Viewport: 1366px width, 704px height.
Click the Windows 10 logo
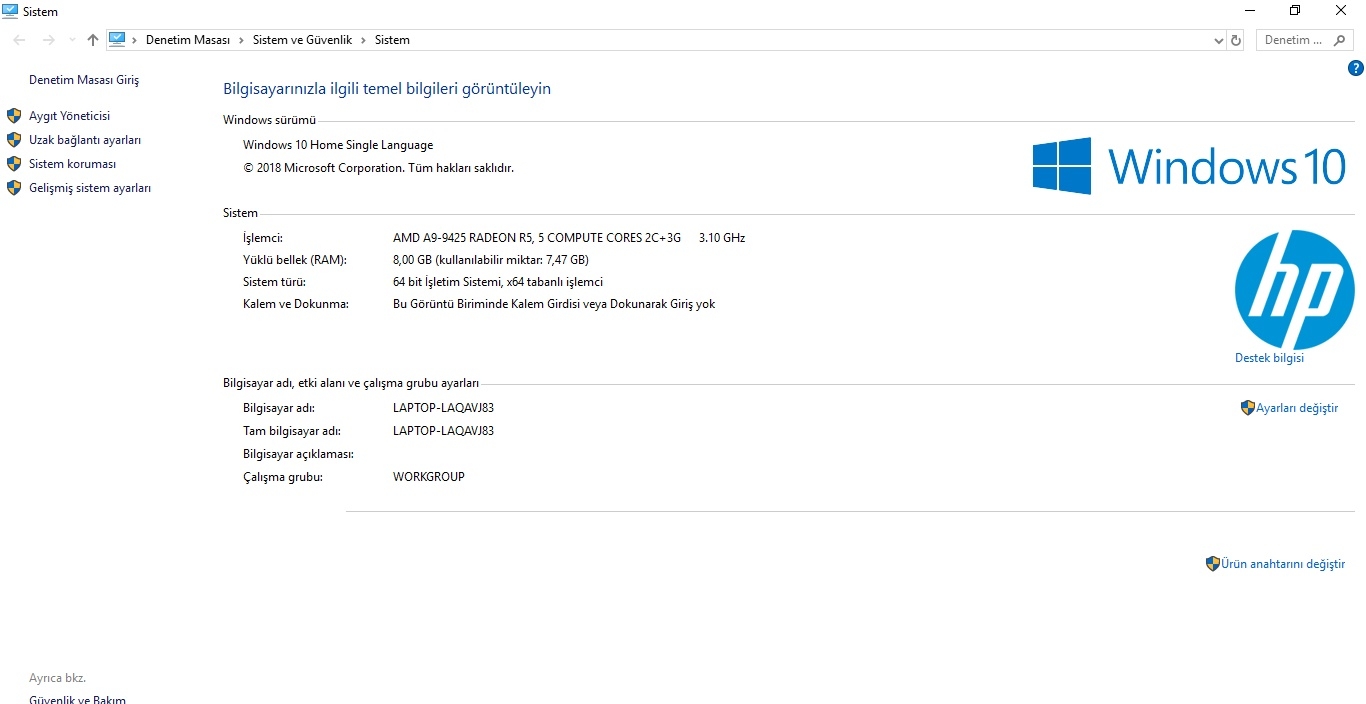point(1189,166)
